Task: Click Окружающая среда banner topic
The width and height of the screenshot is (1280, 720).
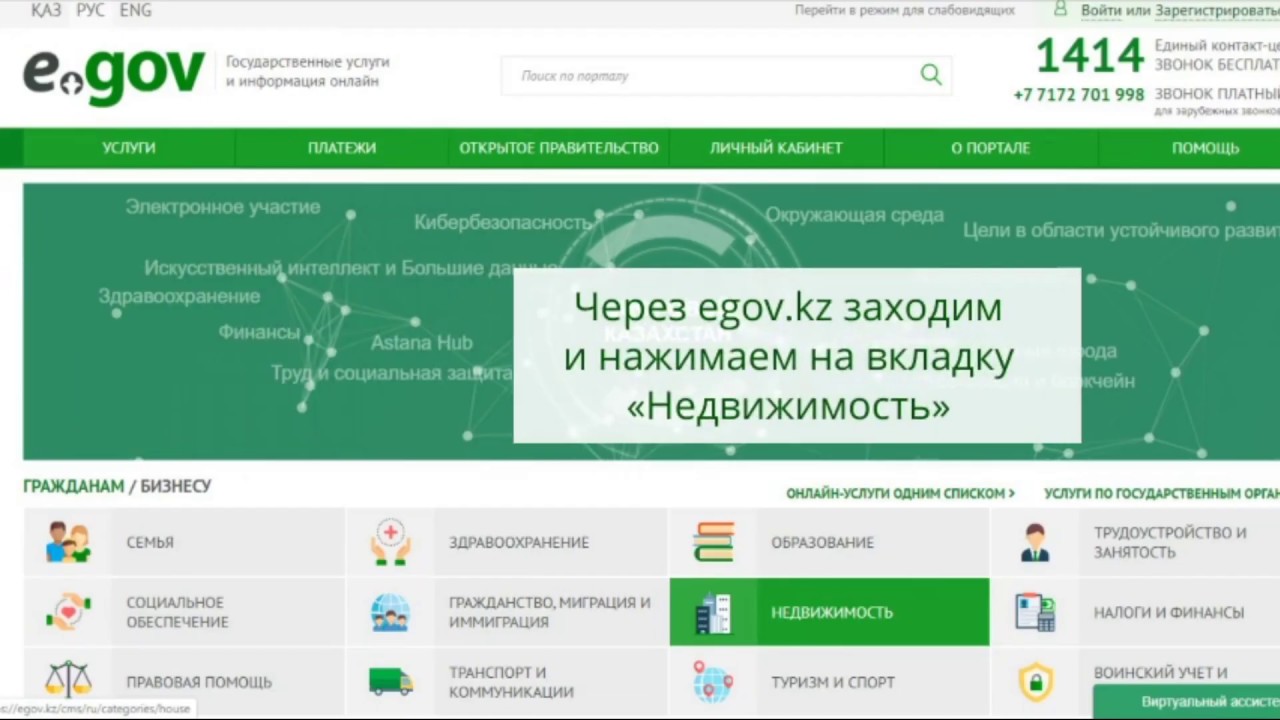Action: 855,215
